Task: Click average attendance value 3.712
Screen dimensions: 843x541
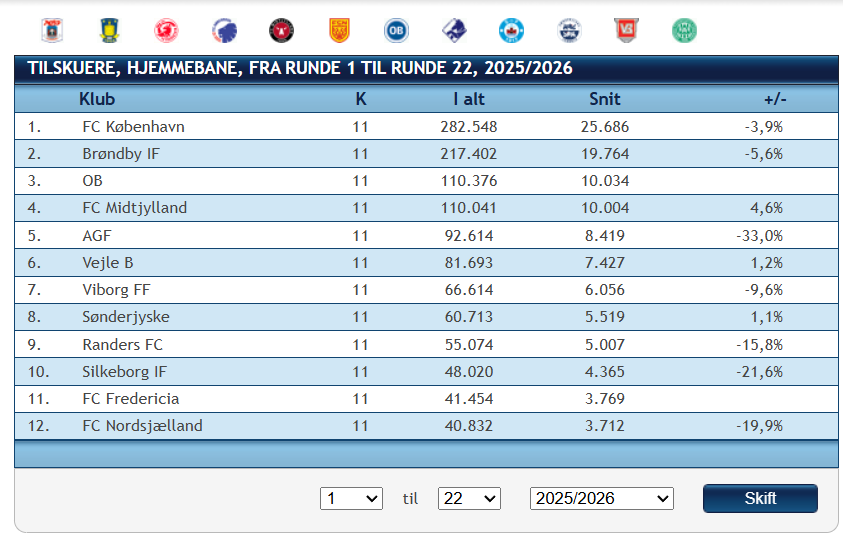Action: click(x=605, y=425)
